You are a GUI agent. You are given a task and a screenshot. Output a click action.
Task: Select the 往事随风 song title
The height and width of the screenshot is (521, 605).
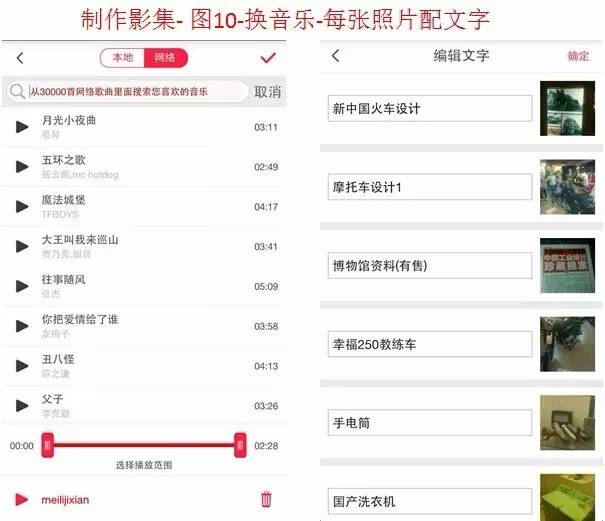(x=63, y=279)
